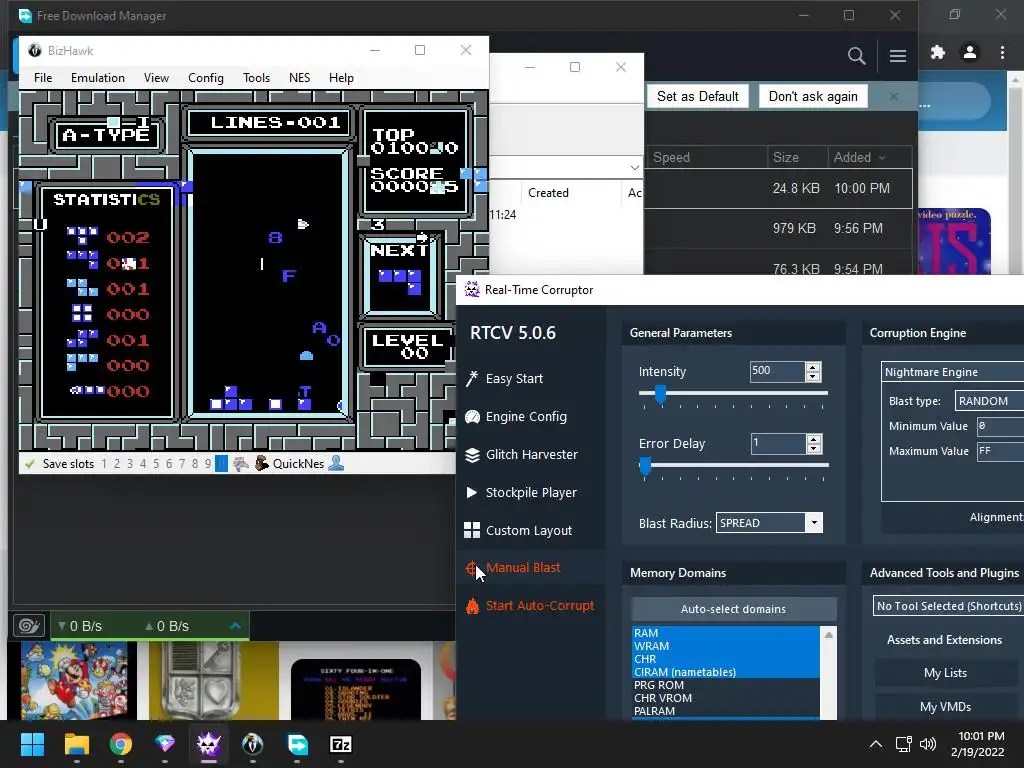Click the highlighted pause indicator in BizHawk status bar
Image resolution: width=1024 pixels, height=768 pixels.
(221, 464)
